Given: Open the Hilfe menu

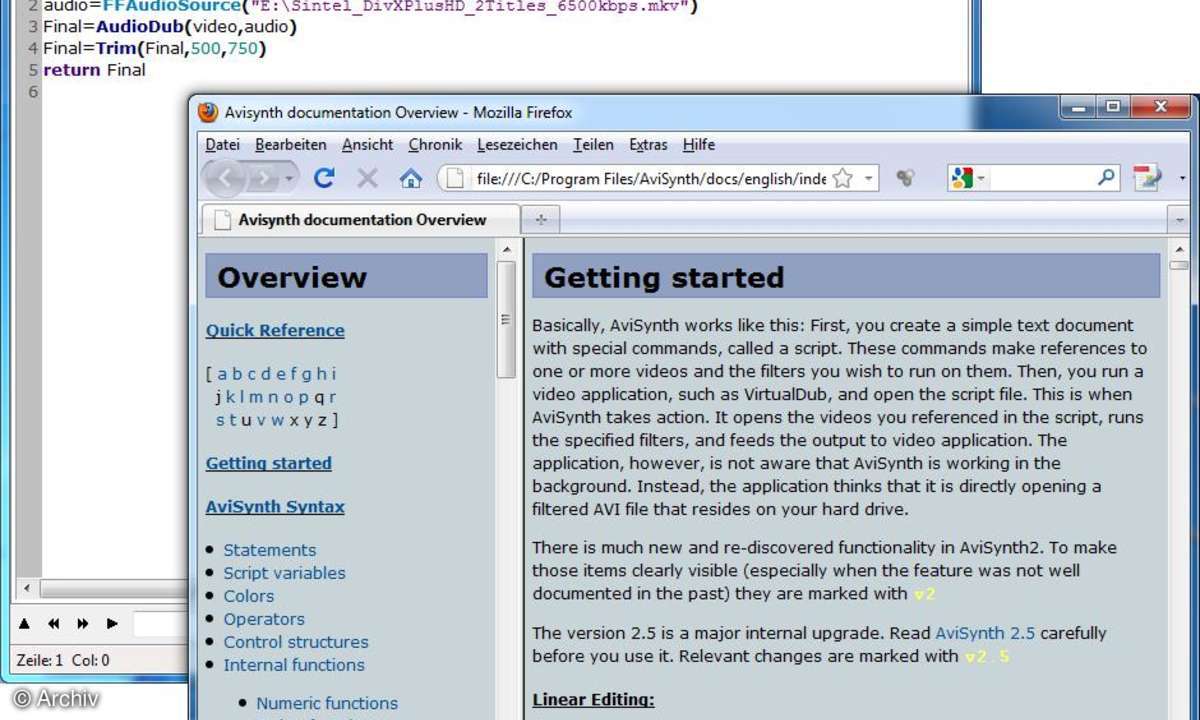Looking at the screenshot, I should 699,145.
